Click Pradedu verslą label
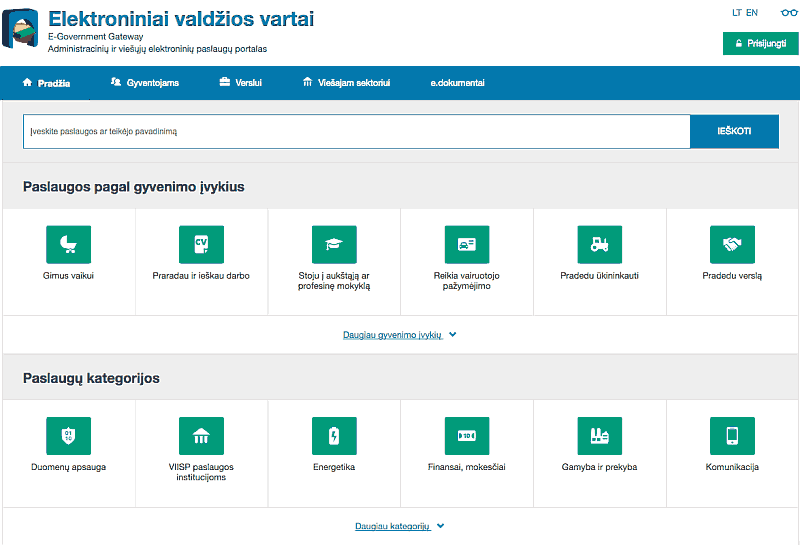Screen dimensions: 800x545 point(732,276)
